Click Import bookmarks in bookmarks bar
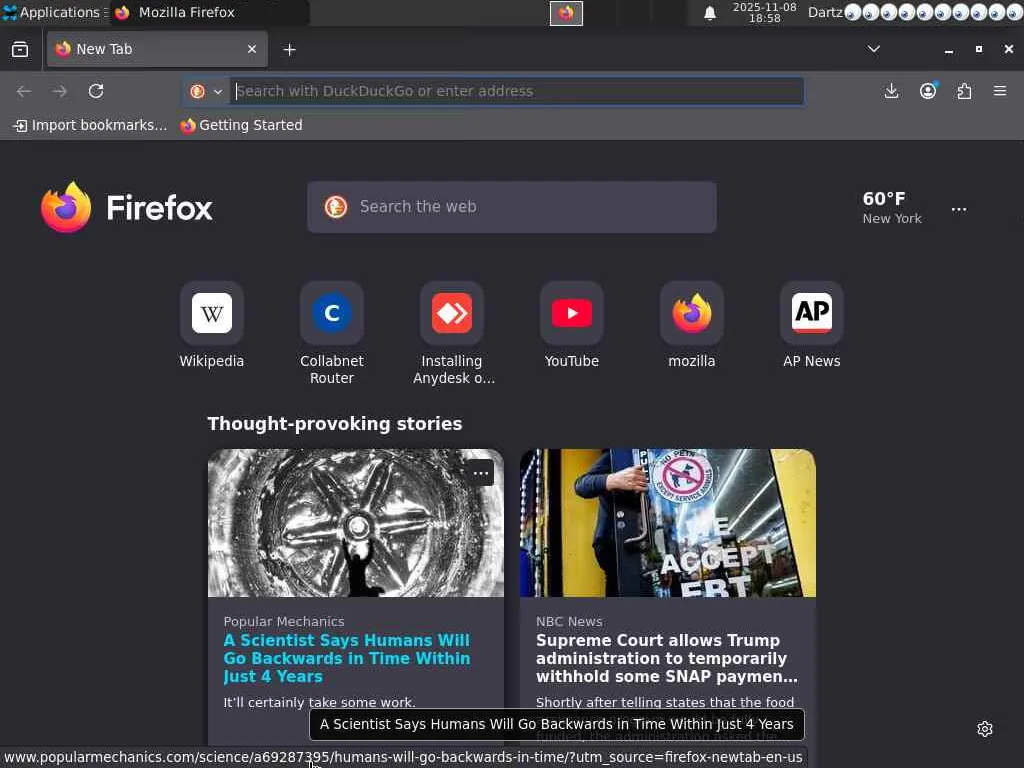Viewport: 1024px width, 768px height. click(x=90, y=125)
